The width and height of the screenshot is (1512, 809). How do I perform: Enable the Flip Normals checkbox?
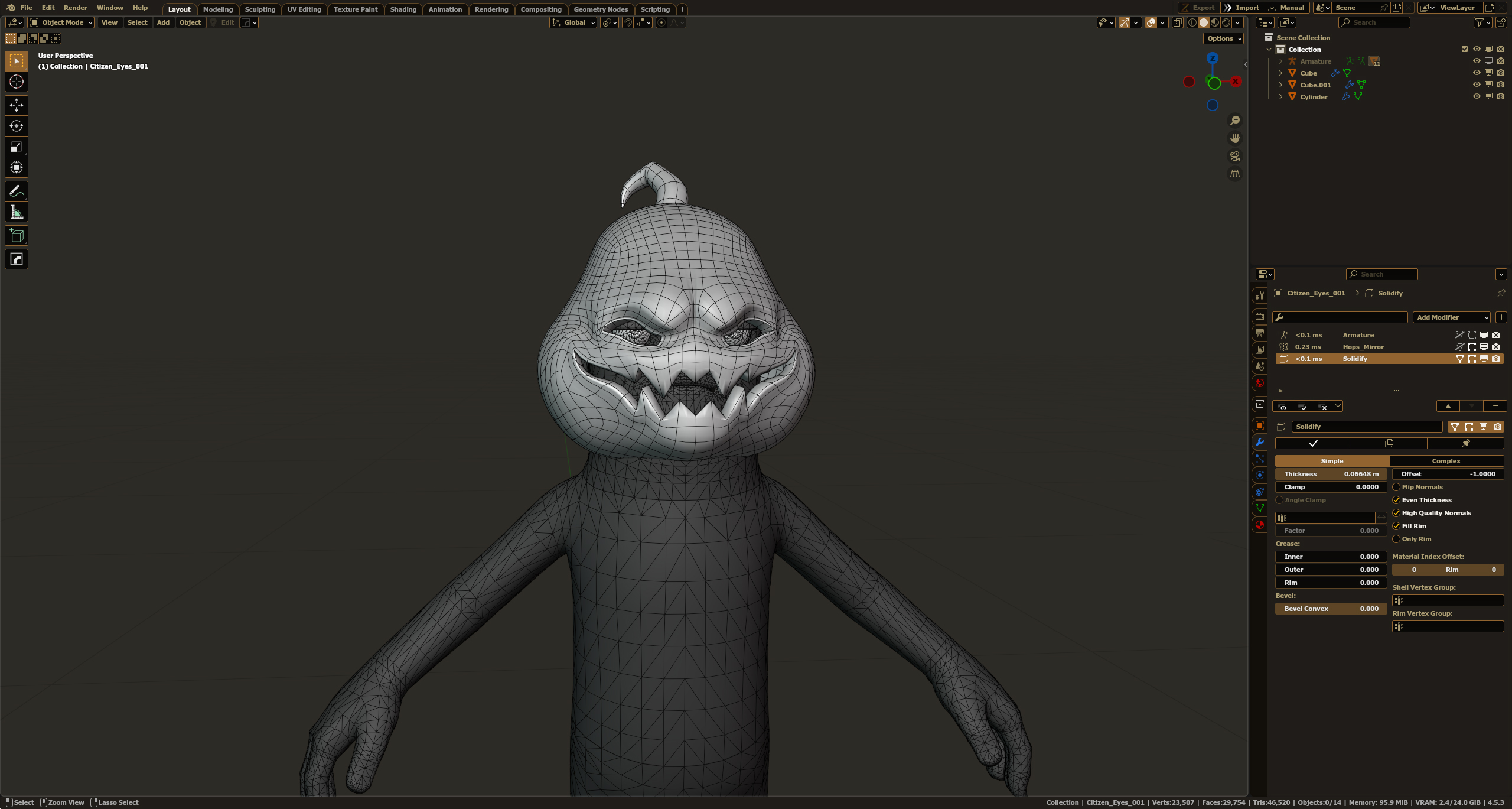coord(1396,487)
